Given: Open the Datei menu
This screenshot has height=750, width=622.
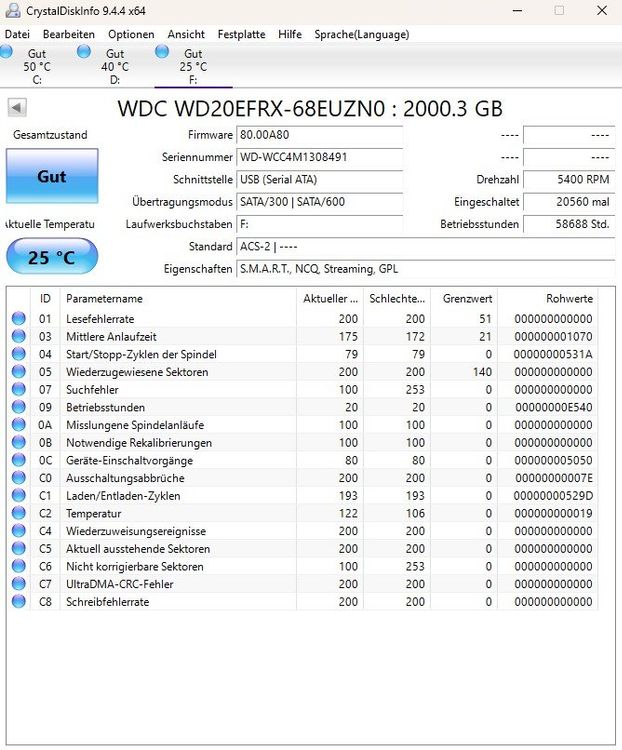Looking at the screenshot, I should 17,34.
